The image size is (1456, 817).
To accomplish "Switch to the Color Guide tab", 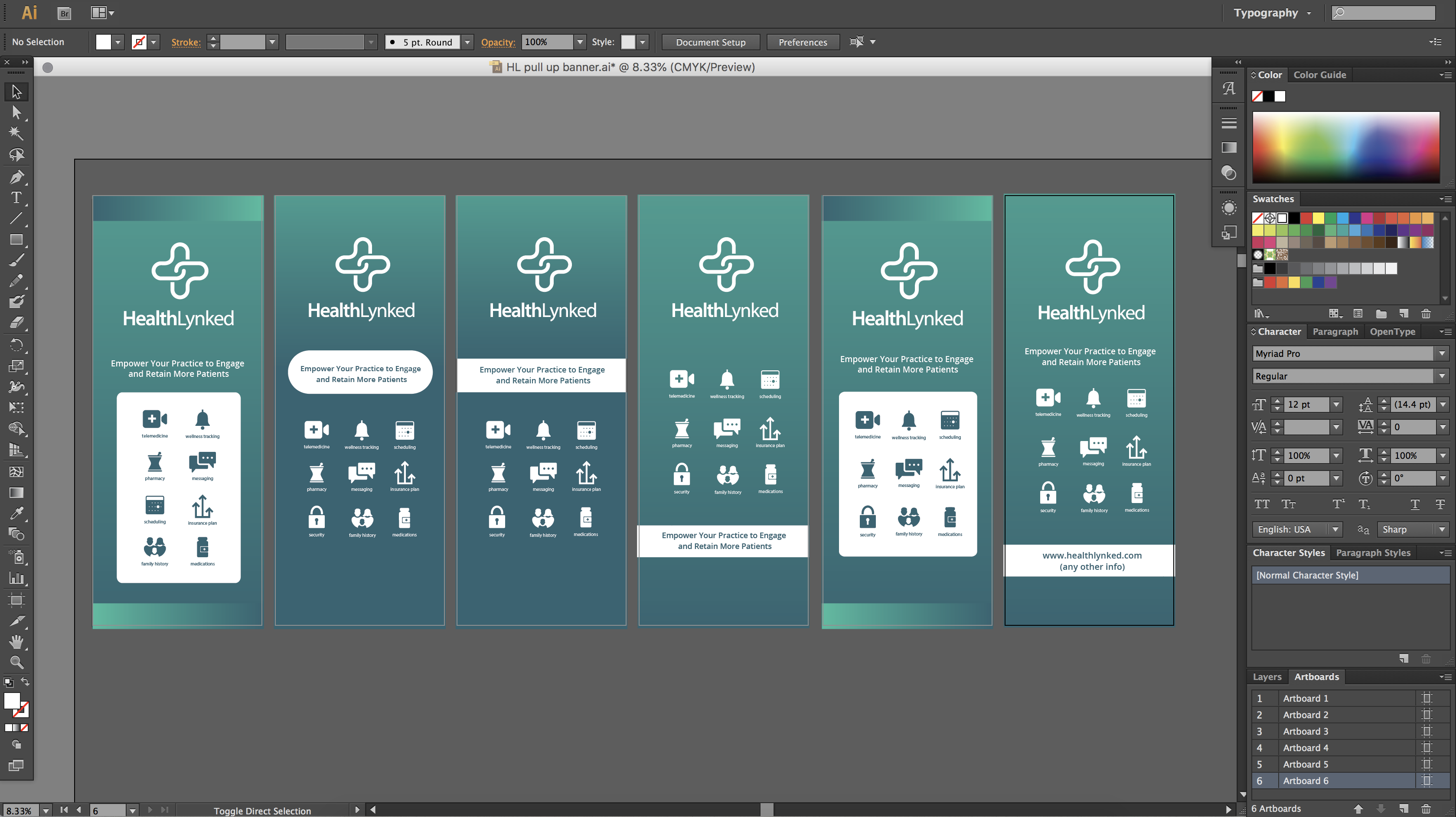I will click(x=1320, y=75).
